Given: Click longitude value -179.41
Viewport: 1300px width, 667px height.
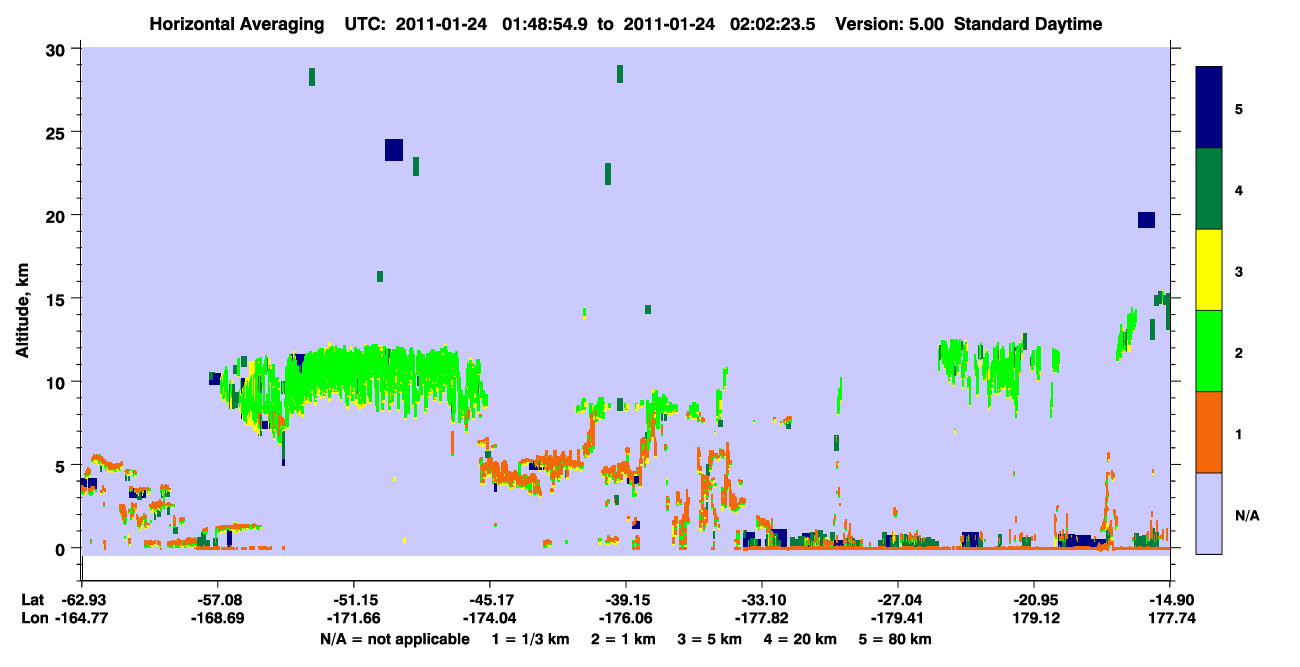Looking at the screenshot, I should point(898,619).
